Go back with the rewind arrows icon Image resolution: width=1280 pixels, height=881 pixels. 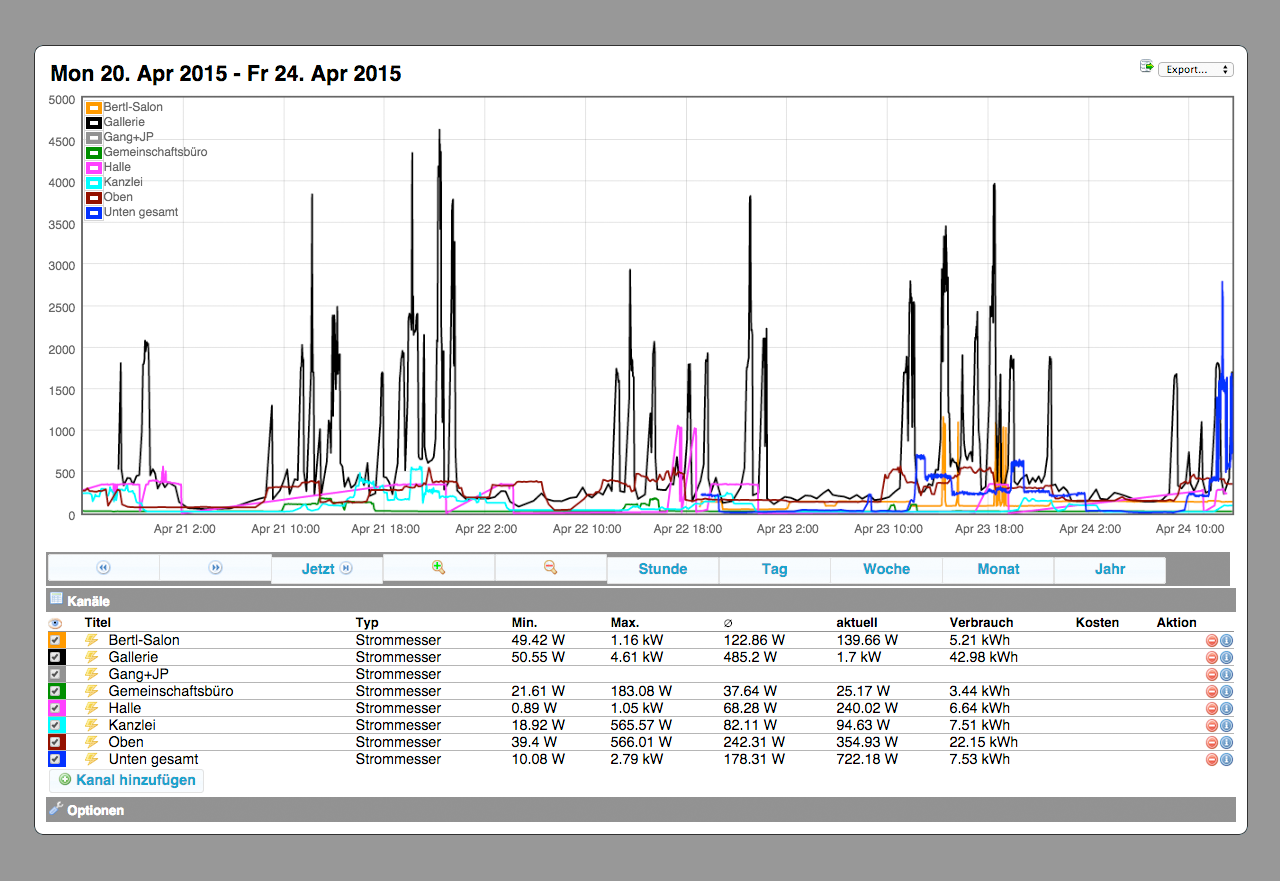click(x=103, y=567)
